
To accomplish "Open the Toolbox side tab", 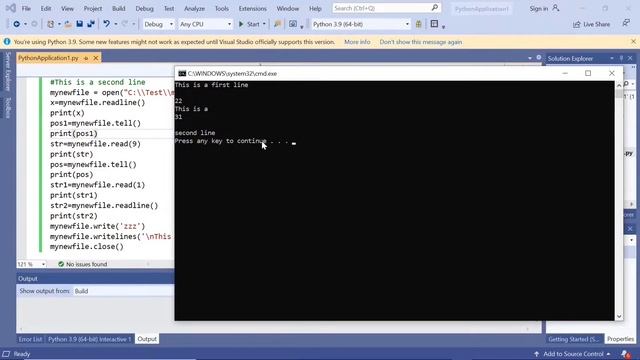I will [x=8, y=107].
